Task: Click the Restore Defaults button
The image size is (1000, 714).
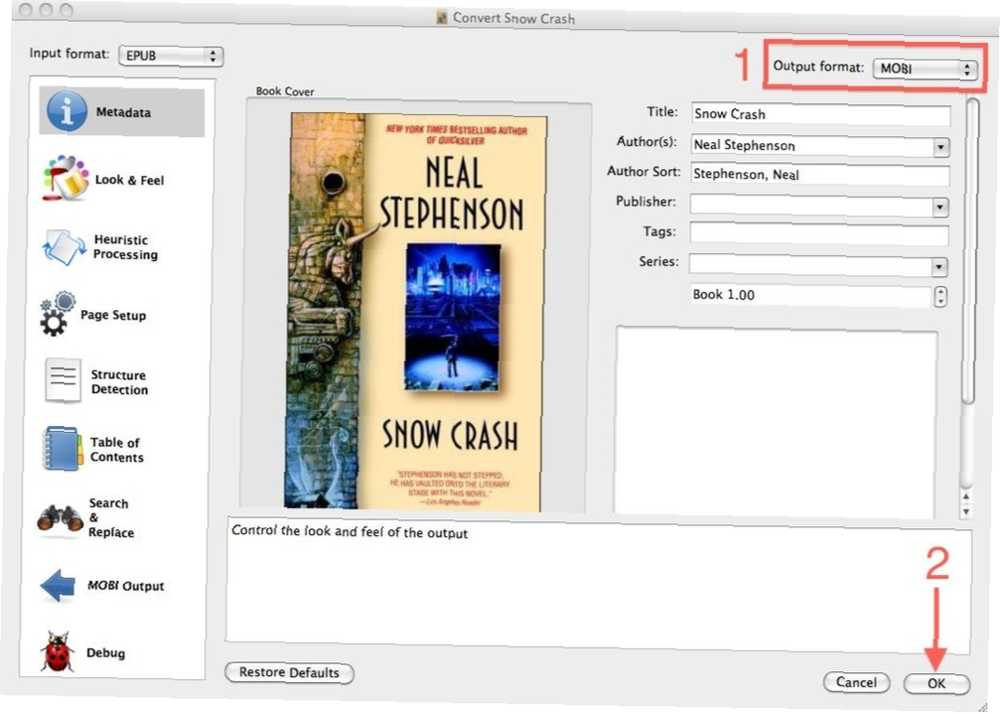Action: click(290, 673)
